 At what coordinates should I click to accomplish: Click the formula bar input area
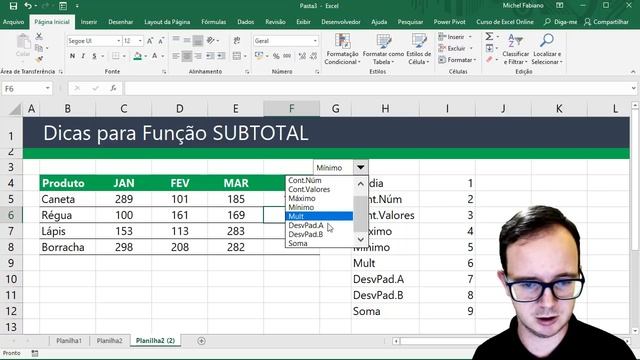(378, 88)
